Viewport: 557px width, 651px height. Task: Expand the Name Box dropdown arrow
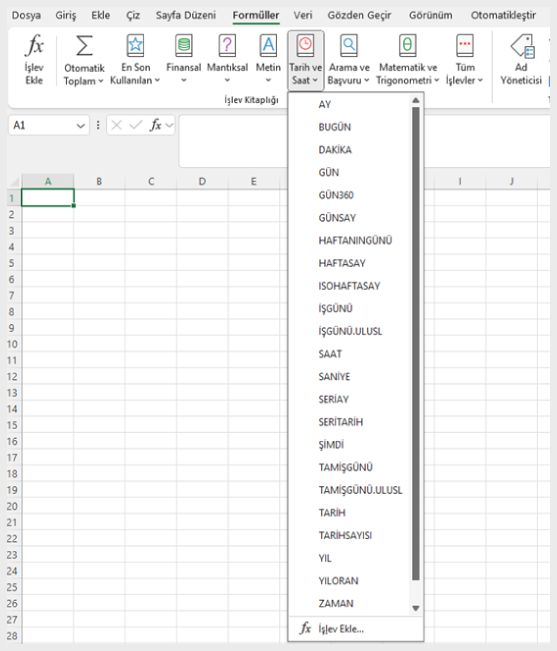click(81, 125)
